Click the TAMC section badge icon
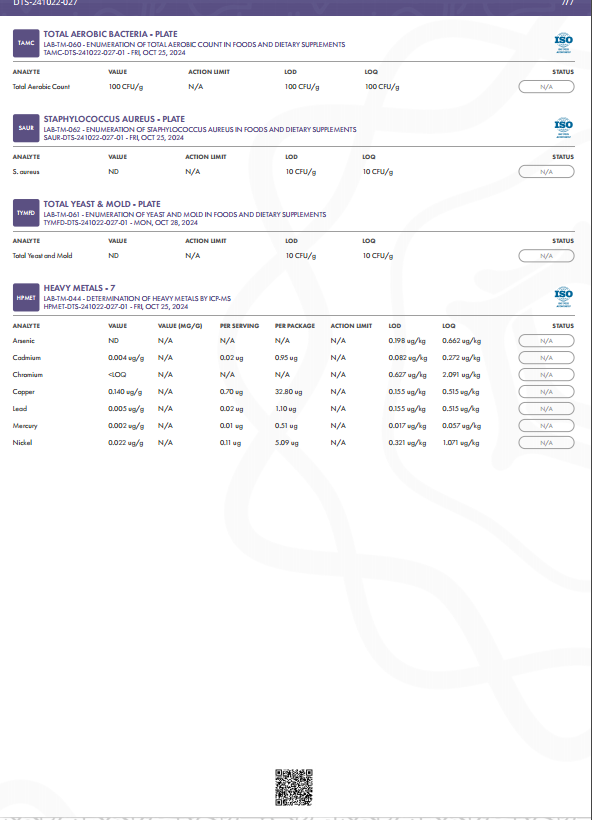The height and width of the screenshot is (820, 592). pyautogui.click(x=26, y=43)
